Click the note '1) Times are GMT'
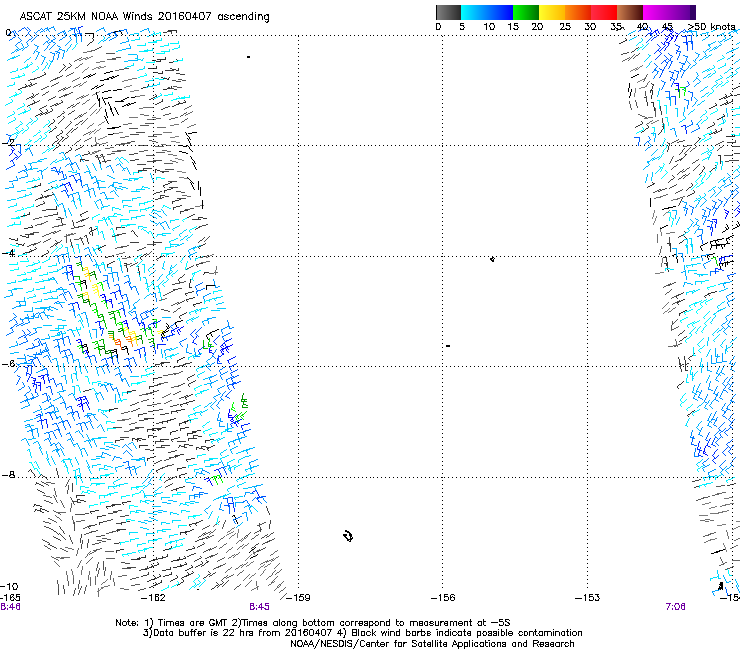Viewport: 740px width, 650px height. (x=186, y=623)
